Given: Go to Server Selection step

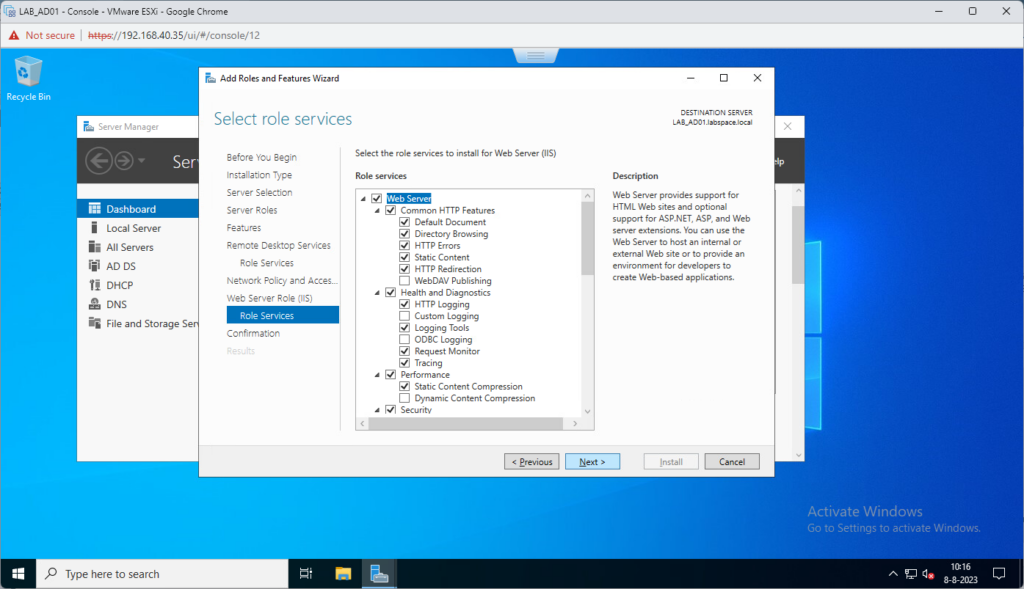Looking at the screenshot, I should (x=259, y=193).
